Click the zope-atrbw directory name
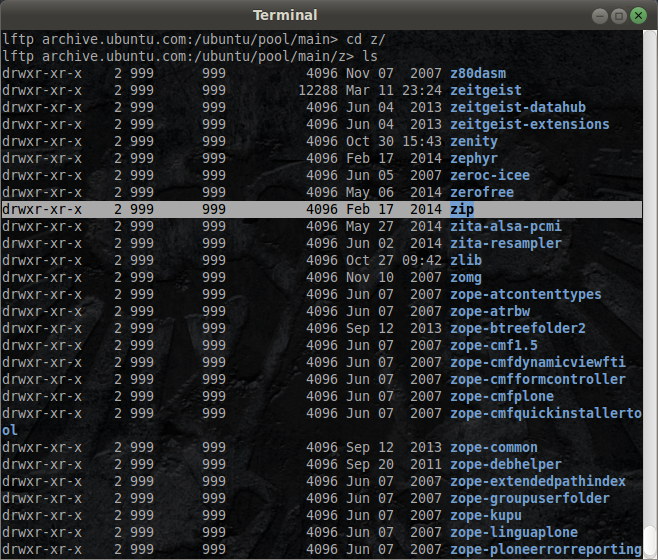 pyautogui.click(x=490, y=311)
